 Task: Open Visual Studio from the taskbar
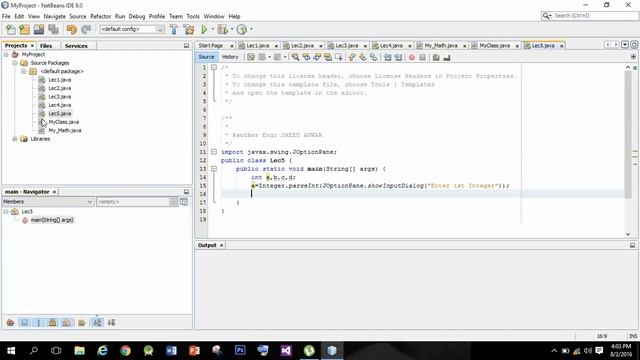tap(286, 351)
